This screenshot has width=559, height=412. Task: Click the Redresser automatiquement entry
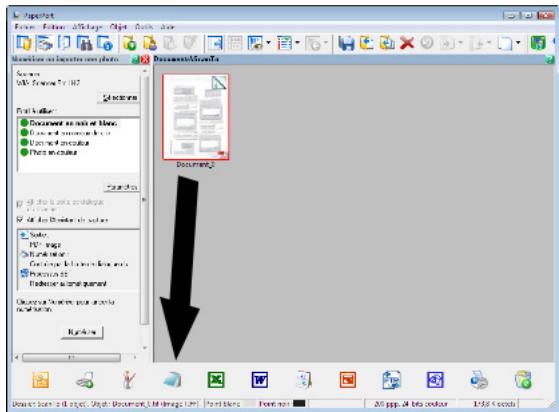(68, 284)
